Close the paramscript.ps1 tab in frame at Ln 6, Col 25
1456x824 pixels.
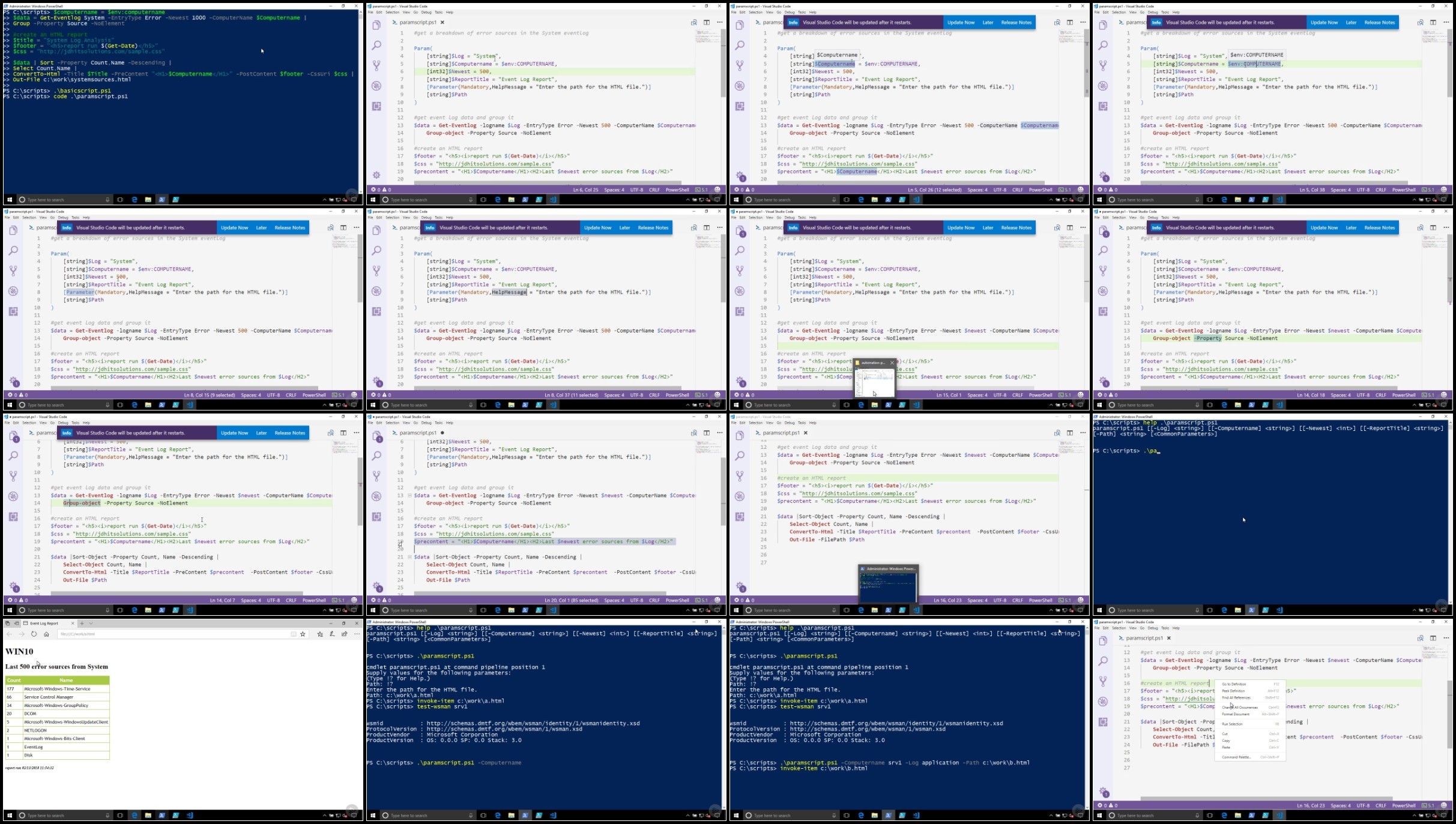(x=443, y=22)
